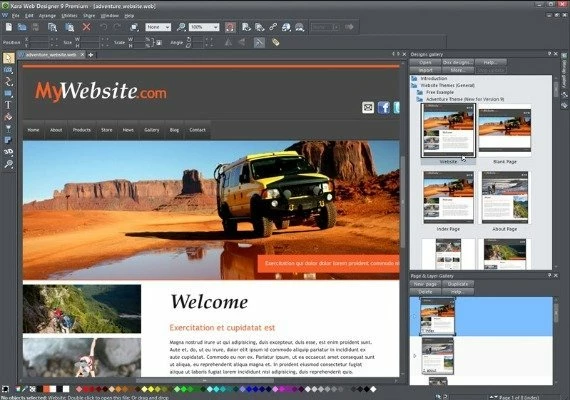This screenshot has width=570, height=400.
Task: Click the Redo arrow icon
Action: tap(117, 27)
